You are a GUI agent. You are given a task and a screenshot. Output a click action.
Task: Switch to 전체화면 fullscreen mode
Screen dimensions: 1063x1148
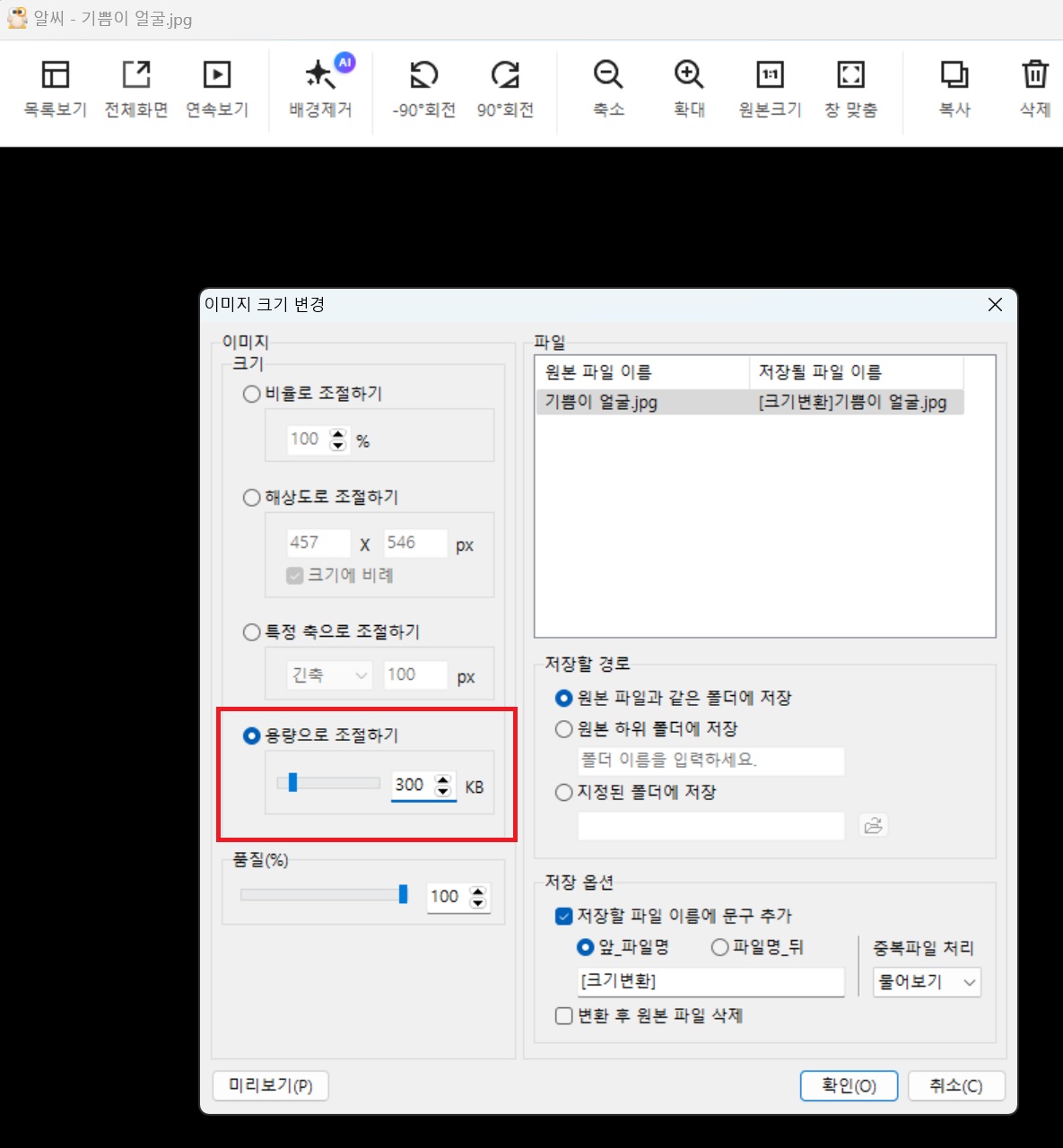click(x=135, y=87)
